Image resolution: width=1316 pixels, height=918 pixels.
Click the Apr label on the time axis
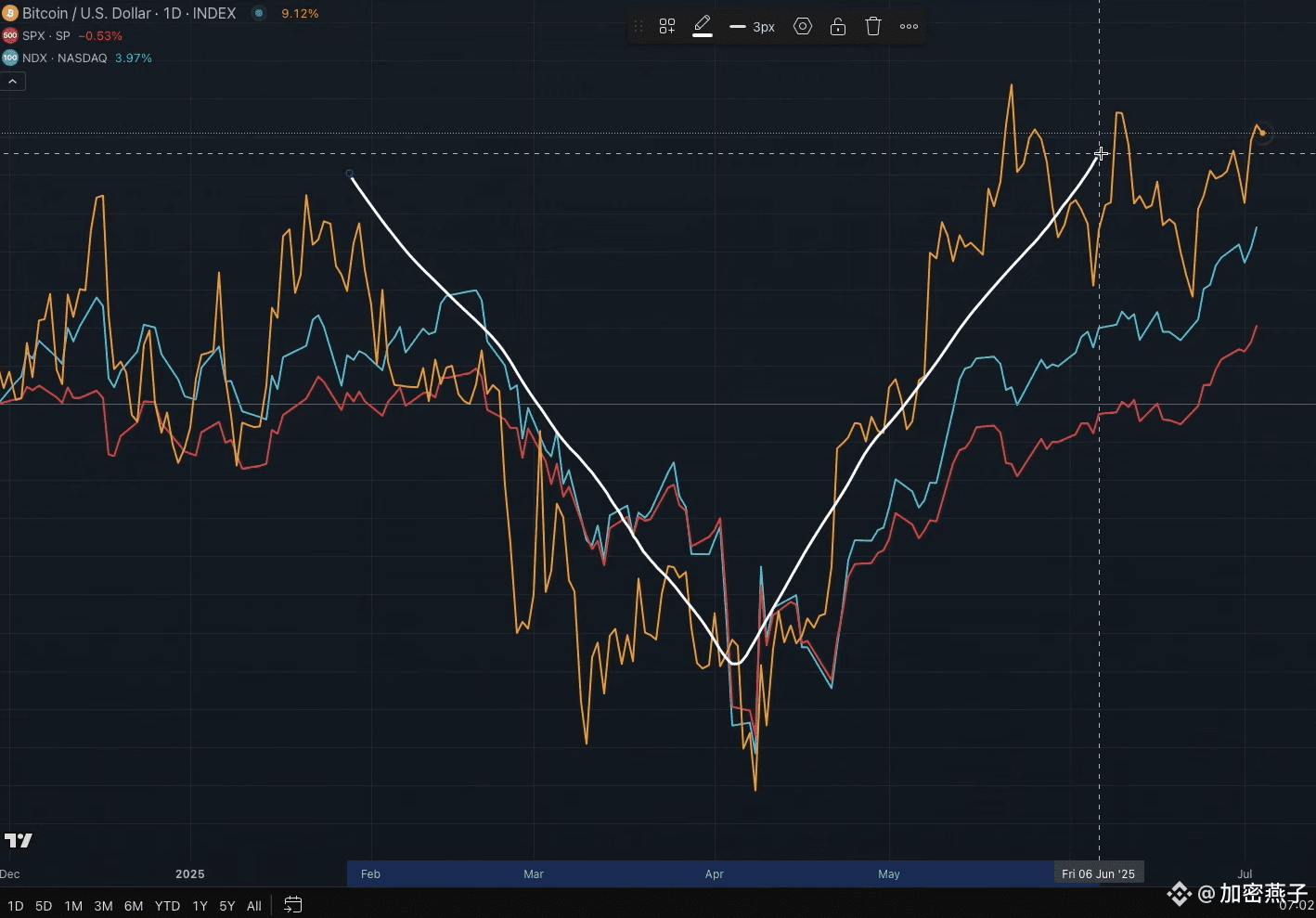coord(715,874)
